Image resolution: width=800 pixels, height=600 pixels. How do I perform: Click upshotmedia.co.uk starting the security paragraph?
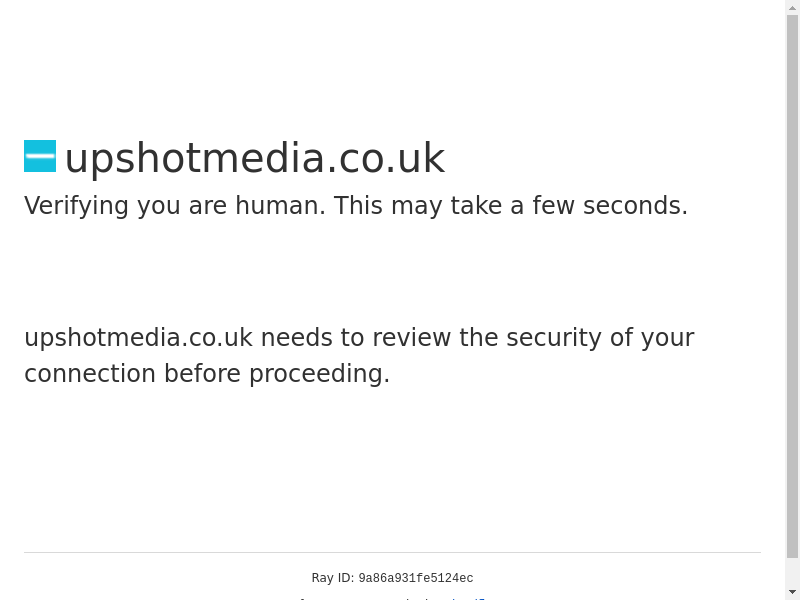138,338
